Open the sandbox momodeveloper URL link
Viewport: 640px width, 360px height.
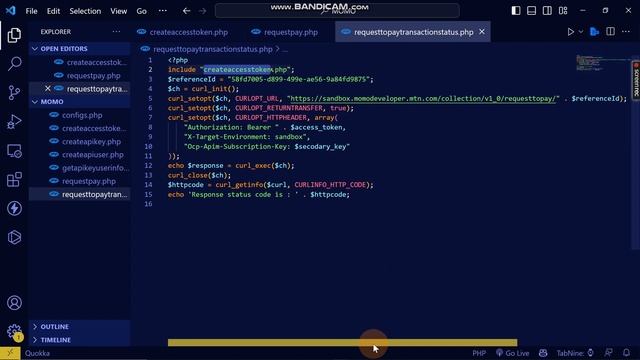click(x=422, y=98)
